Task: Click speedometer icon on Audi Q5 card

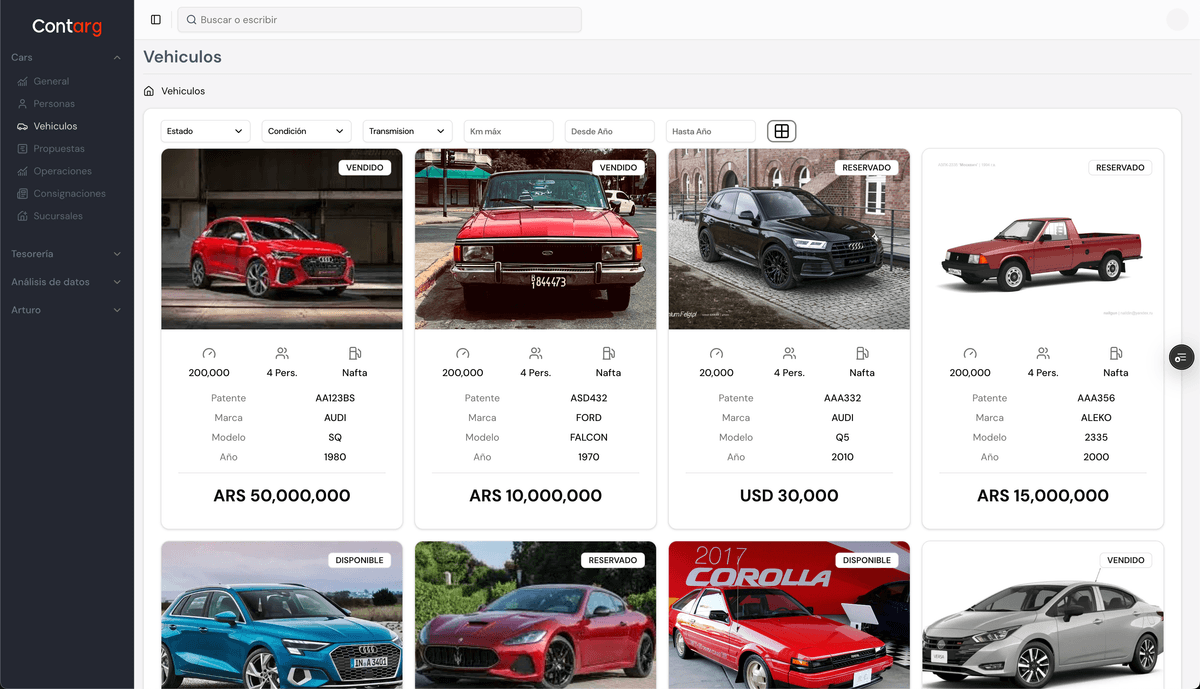Action: click(x=716, y=354)
